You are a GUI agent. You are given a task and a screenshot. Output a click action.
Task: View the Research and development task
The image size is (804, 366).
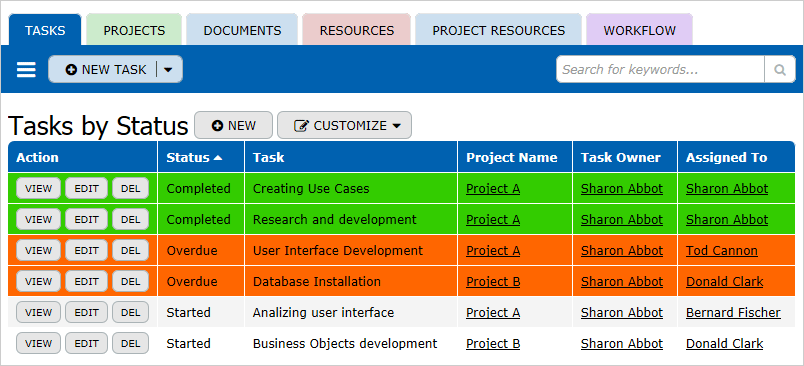pos(38,219)
